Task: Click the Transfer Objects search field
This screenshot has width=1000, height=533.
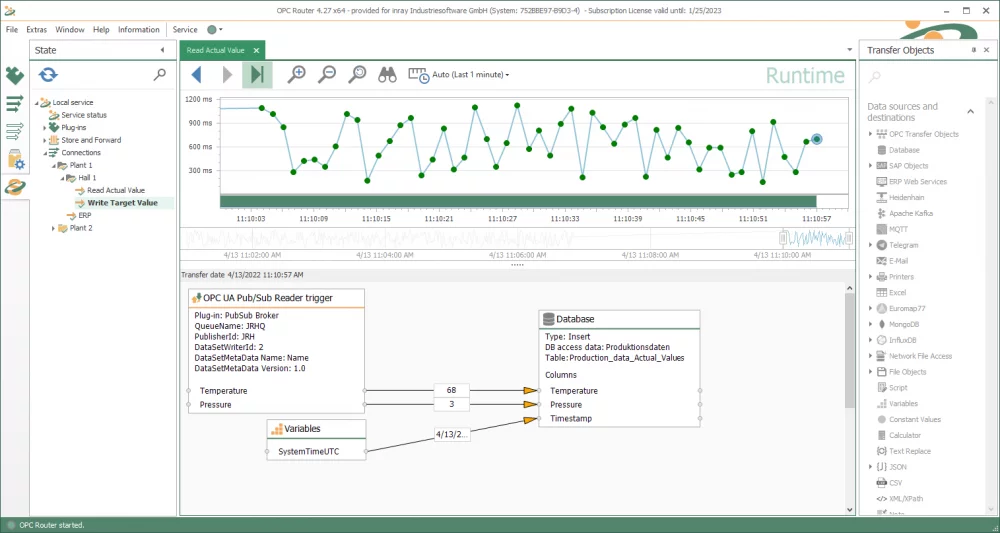Action: click(925, 77)
